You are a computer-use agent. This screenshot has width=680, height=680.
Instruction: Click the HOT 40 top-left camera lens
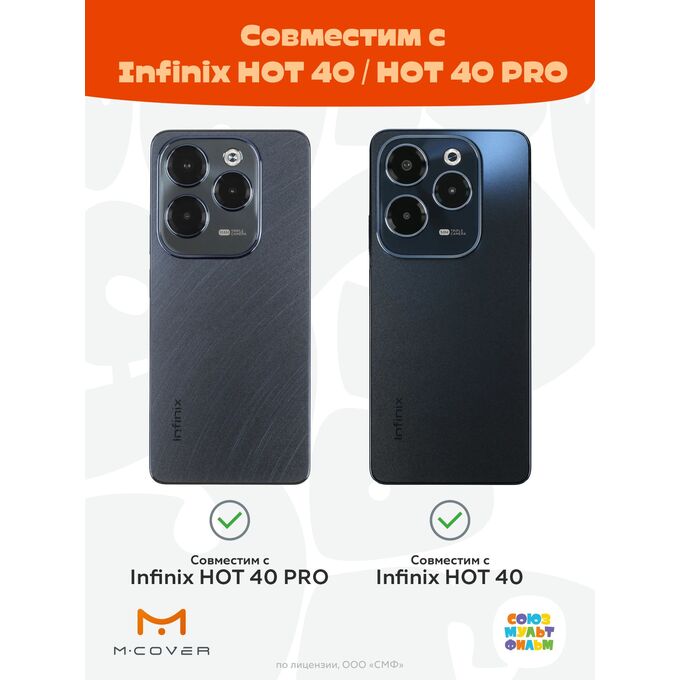click(407, 165)
